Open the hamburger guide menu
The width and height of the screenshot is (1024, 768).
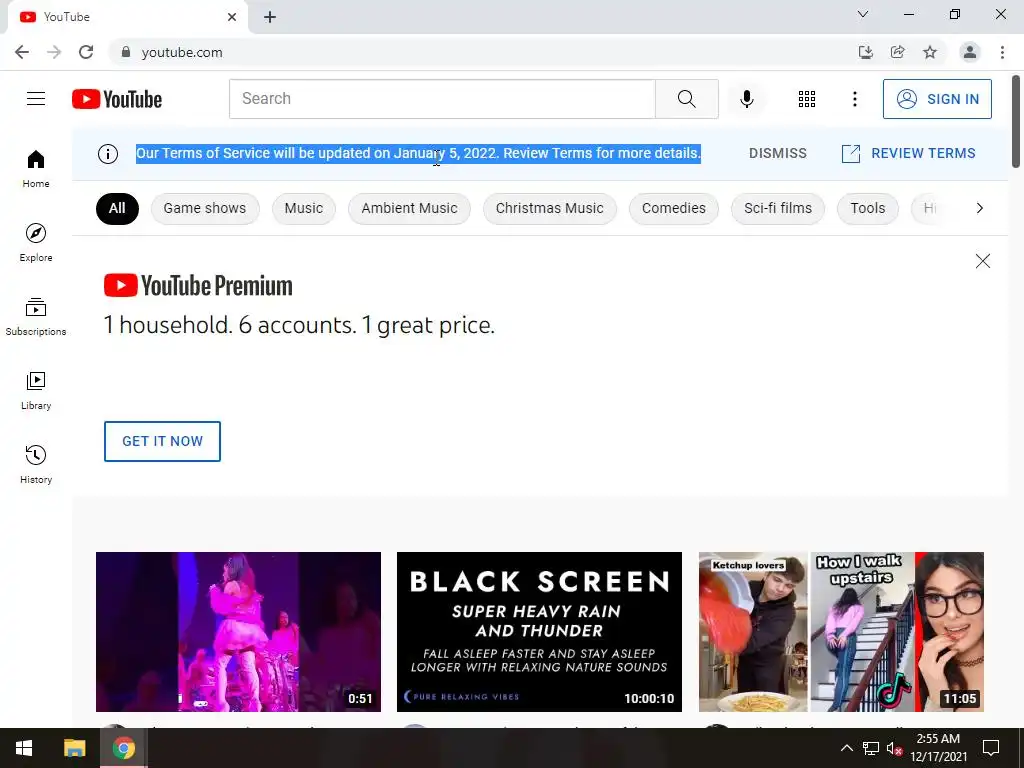[36, 99]
